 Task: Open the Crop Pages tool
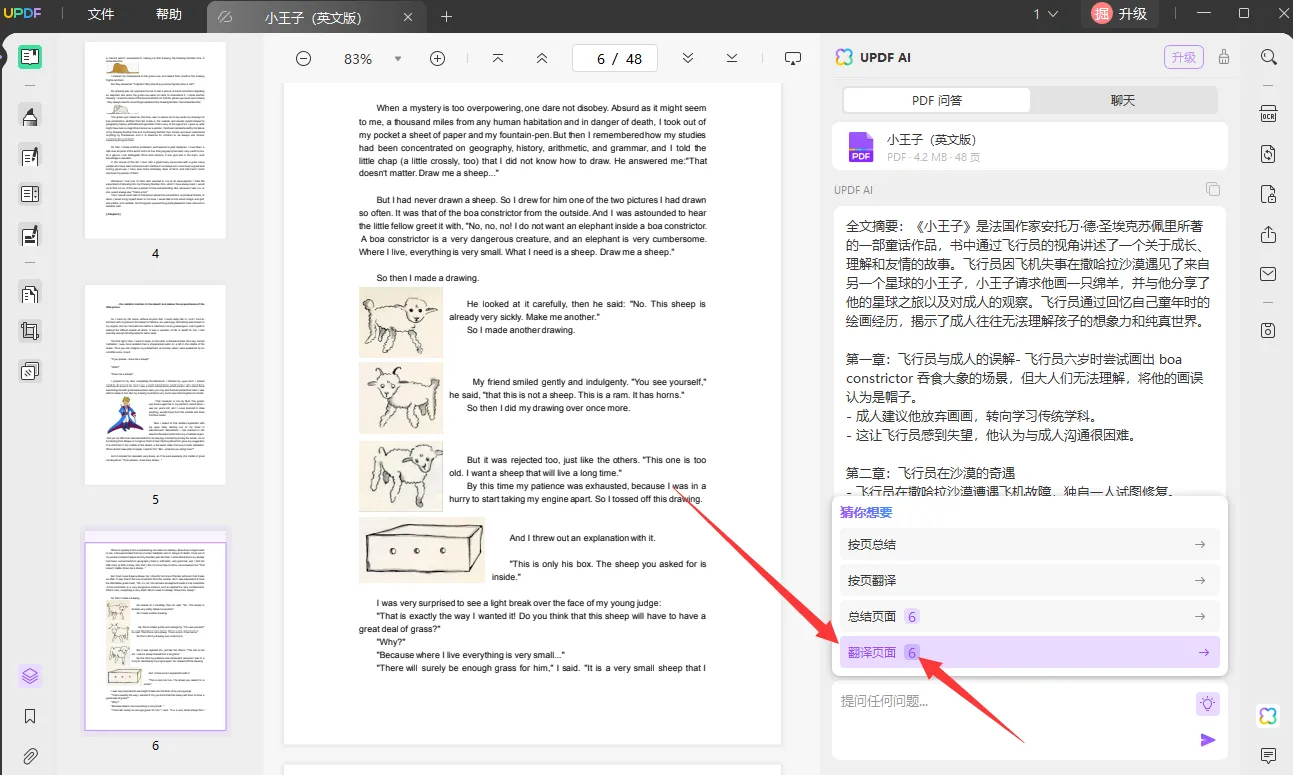(x=30, y=331)
